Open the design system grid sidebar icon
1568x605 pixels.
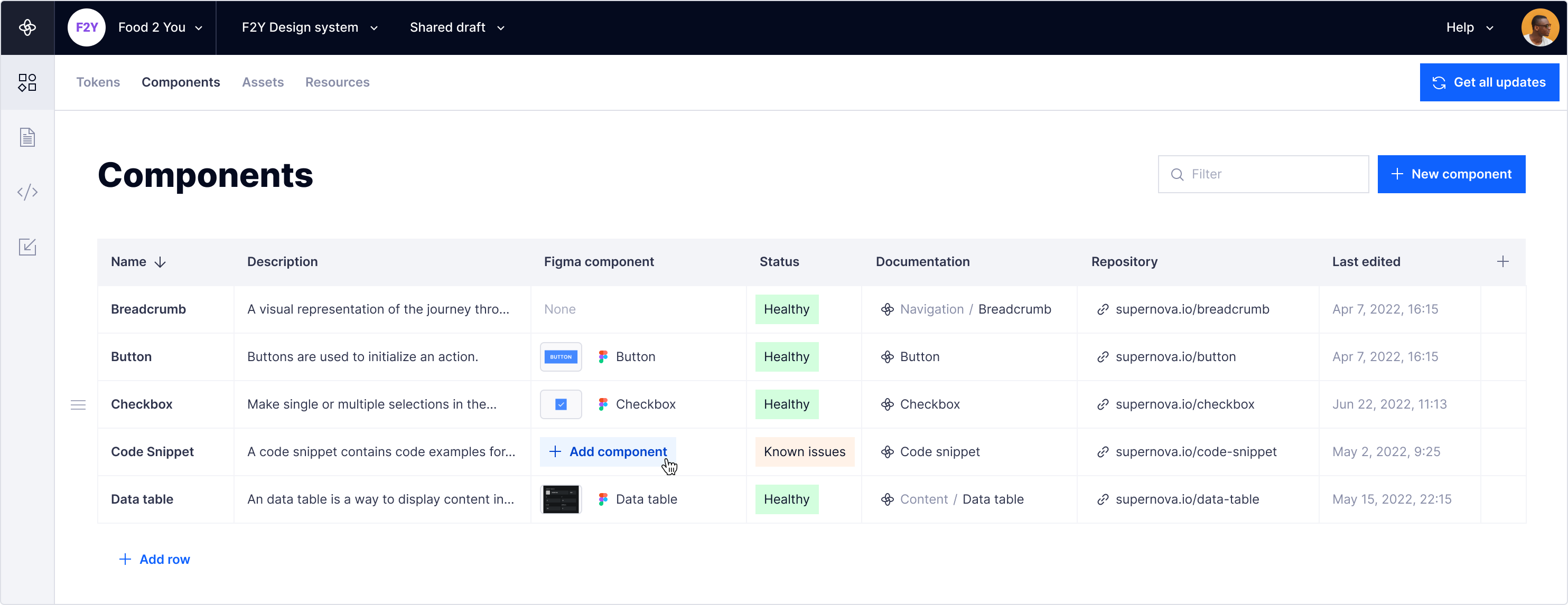(27, 83)
